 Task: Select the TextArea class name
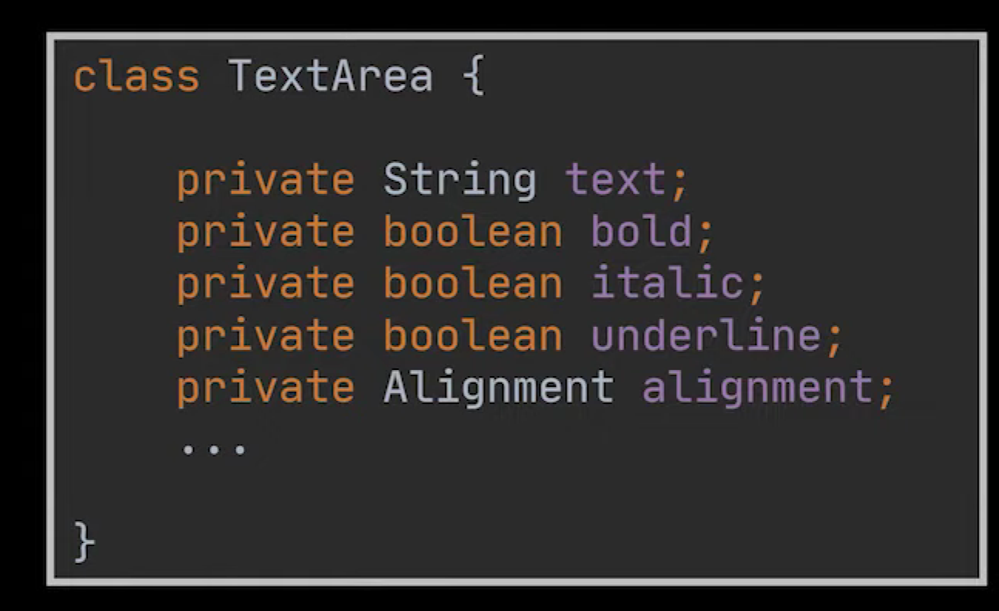click(x=331, y=76)
